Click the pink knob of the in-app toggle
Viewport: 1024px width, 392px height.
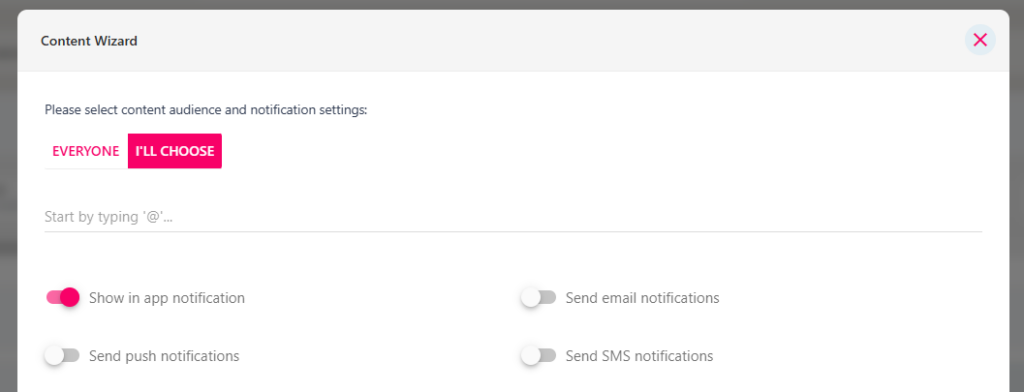pos(70,298)
